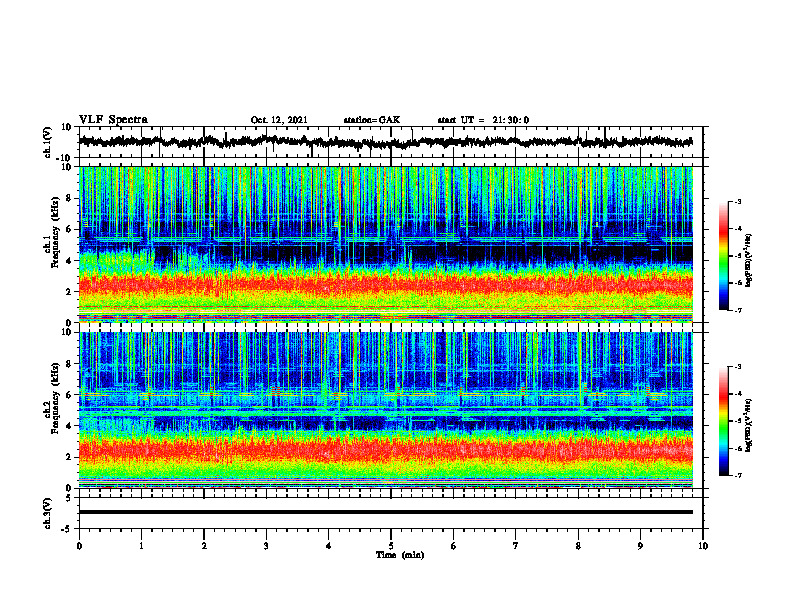Click the "9" minute tick on time axis
Image resolution: width=792 pixels, height=612 pixels.
(640, 546)
